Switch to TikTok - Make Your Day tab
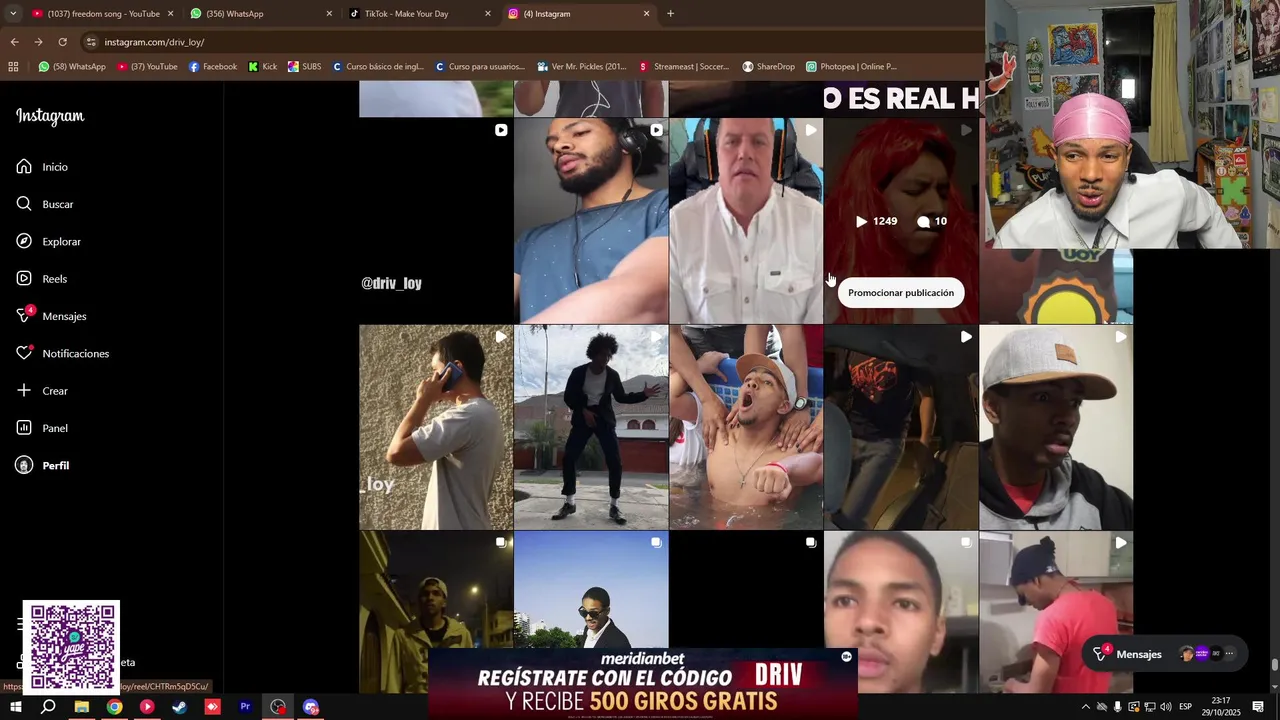Screen dimensions: 1280x720 pyautogui.click(x=420, y=14)
